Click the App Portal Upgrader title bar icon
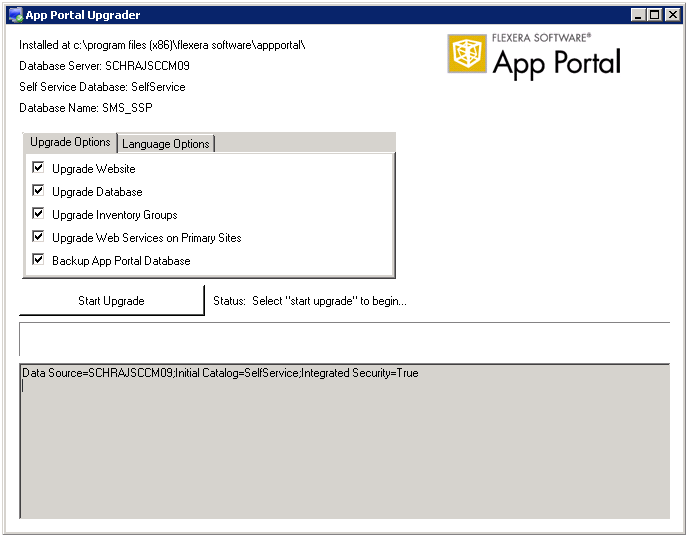The height and width of the screenshot is (535, 686). pos(16,15)
